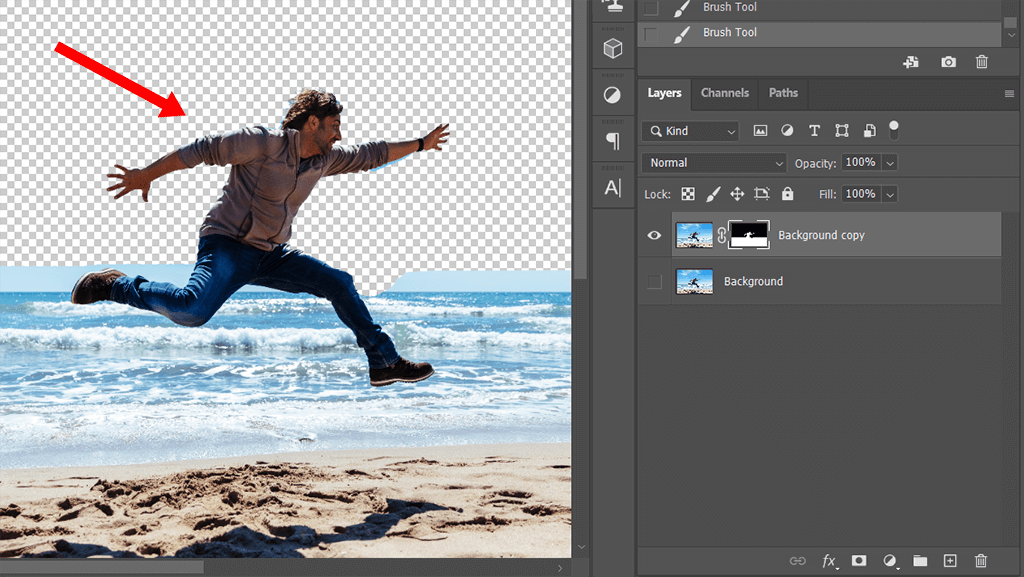Click the canvas horizontal scrollbar
1024x577 pixels.
[101, 568]
